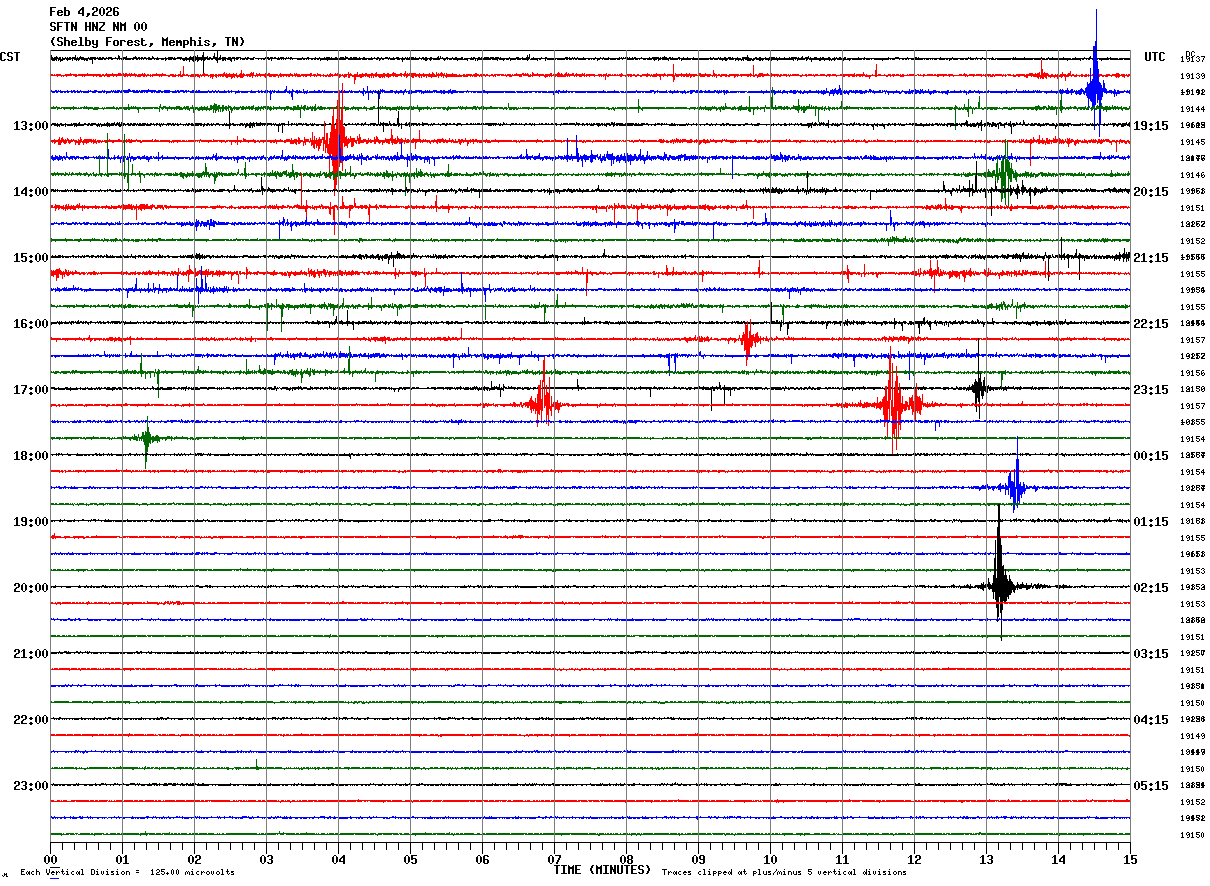This screenshot has height=886, width=1210.
Task: Click the red wave burst near minute 6.8 below 17:00
Action: (543, 404)
